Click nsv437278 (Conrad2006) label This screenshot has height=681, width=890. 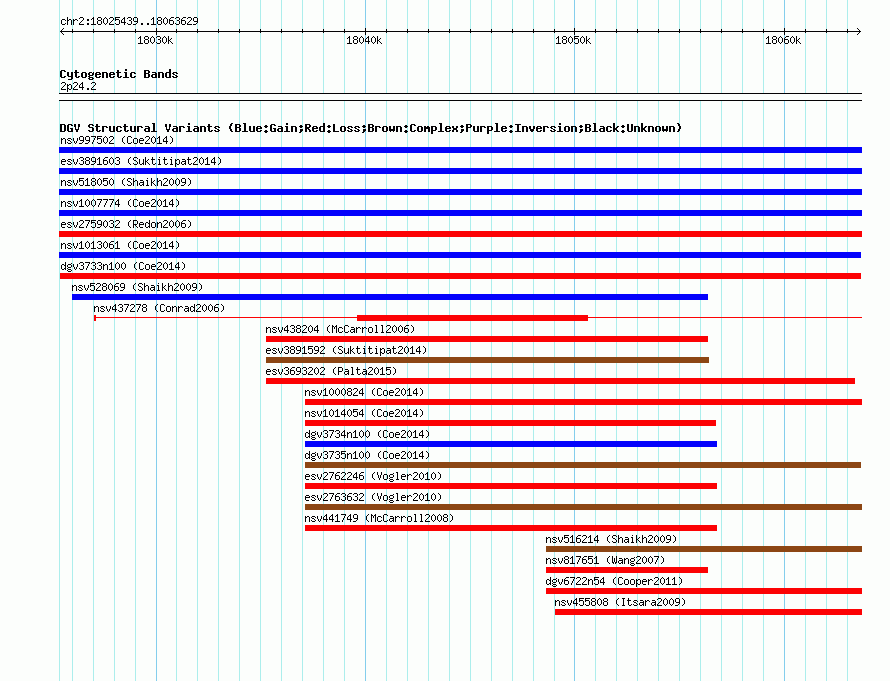(159, 308)
